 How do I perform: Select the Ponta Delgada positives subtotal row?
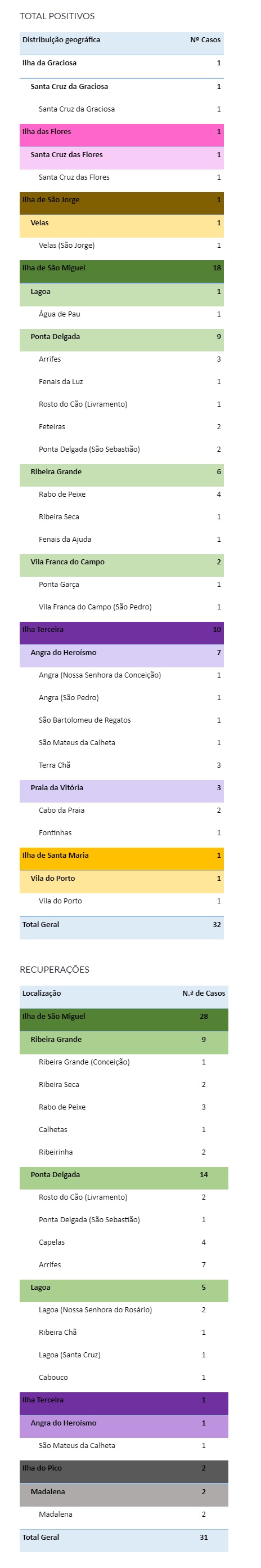pyautogui.click(x=121, y=337)
